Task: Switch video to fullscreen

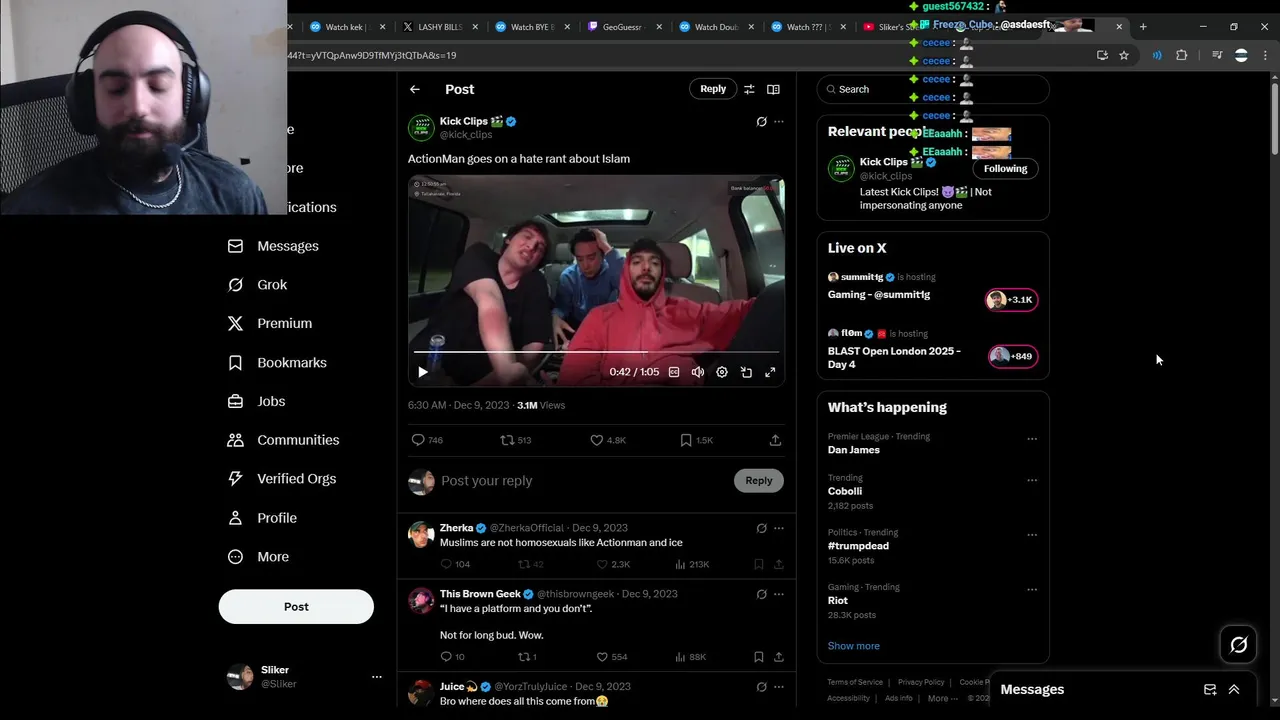Action: pos(770,372)
